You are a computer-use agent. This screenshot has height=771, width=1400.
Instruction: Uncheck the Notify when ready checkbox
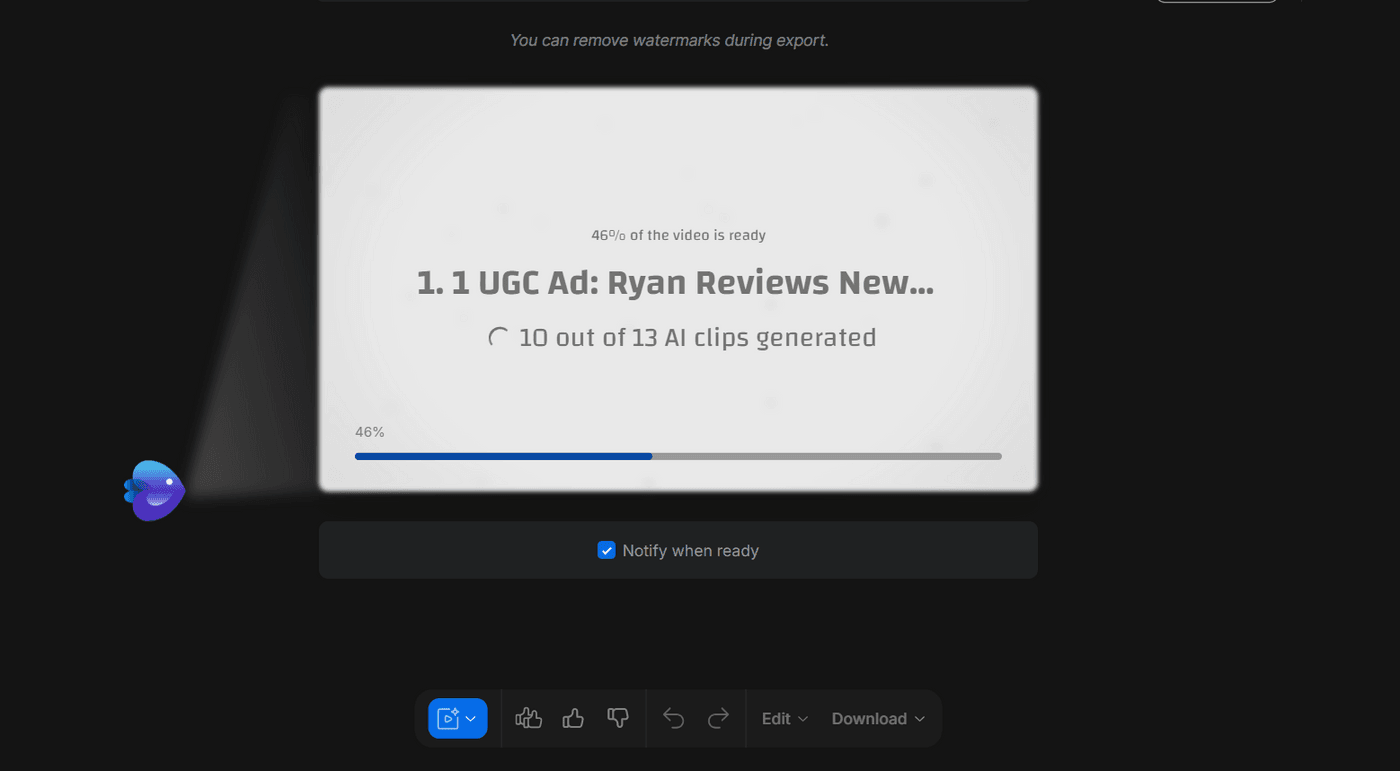click(606, 550)
